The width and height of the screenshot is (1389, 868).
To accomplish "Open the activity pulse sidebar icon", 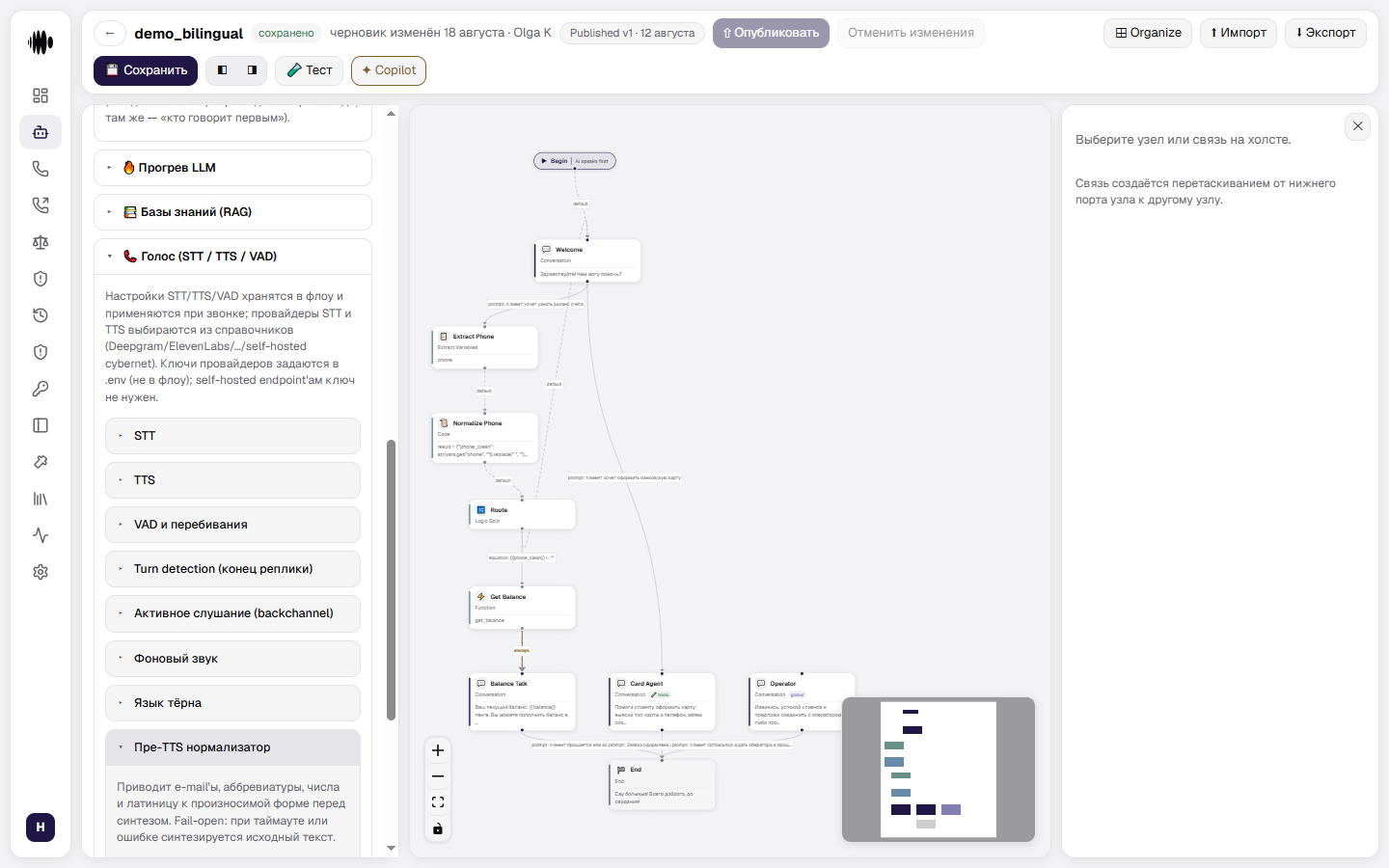I will 41,535.
